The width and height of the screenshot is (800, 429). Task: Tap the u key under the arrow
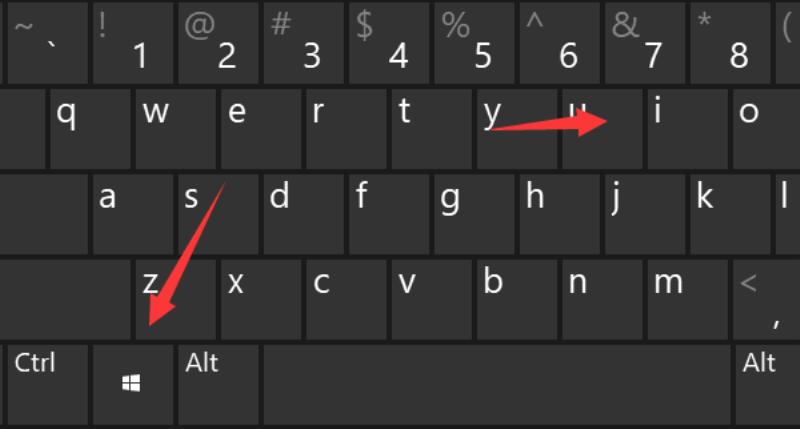(x=602, y=129)
